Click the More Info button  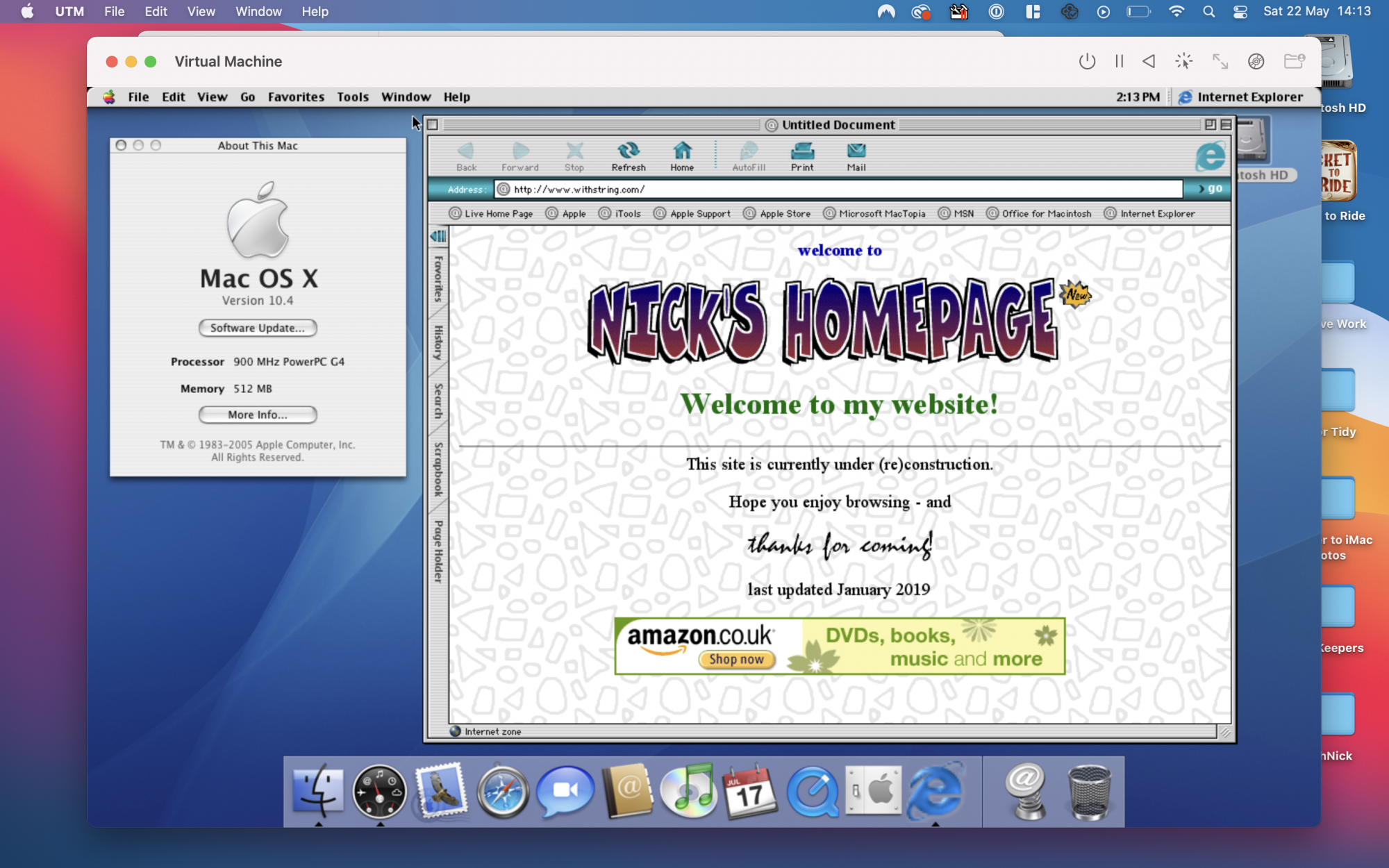(258, 415)
